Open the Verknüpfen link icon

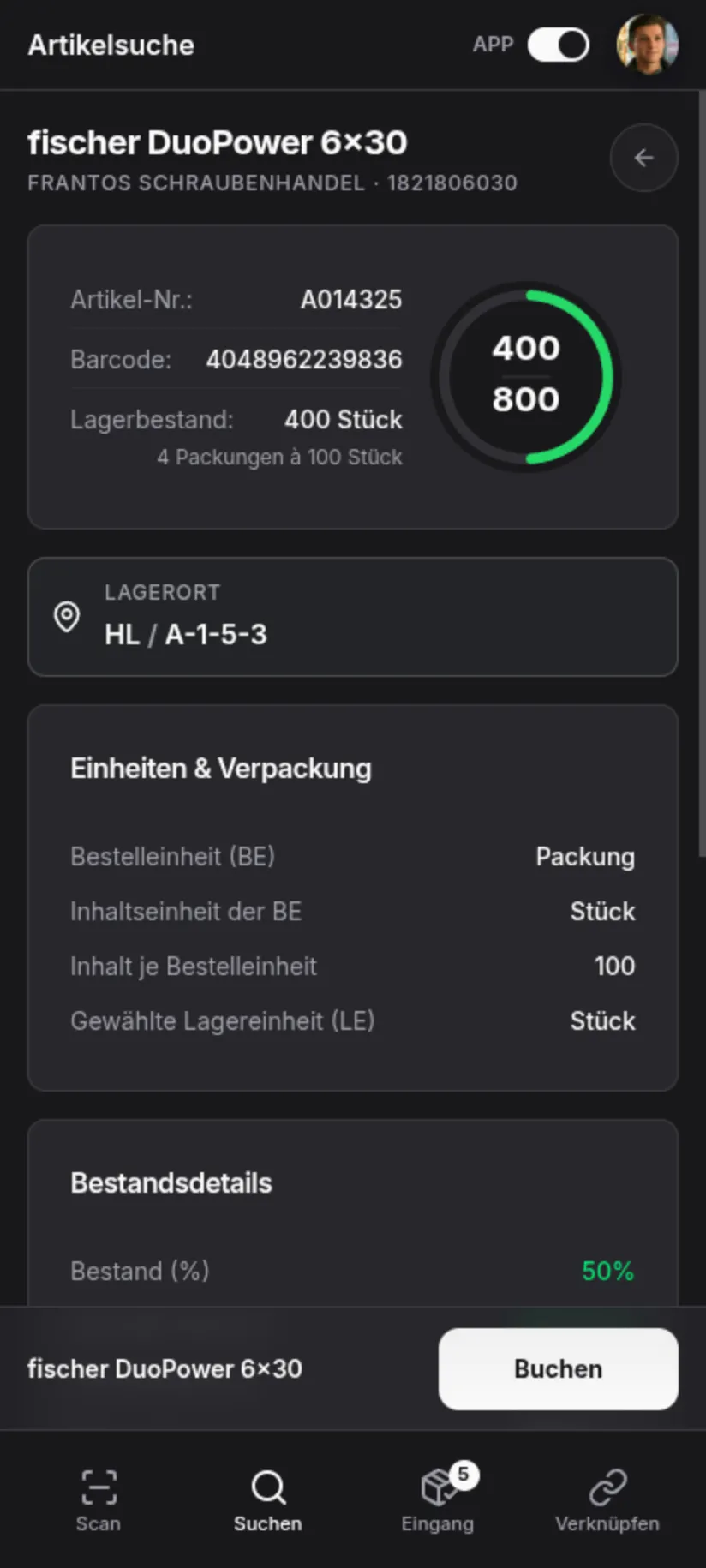pos(607,1488)
